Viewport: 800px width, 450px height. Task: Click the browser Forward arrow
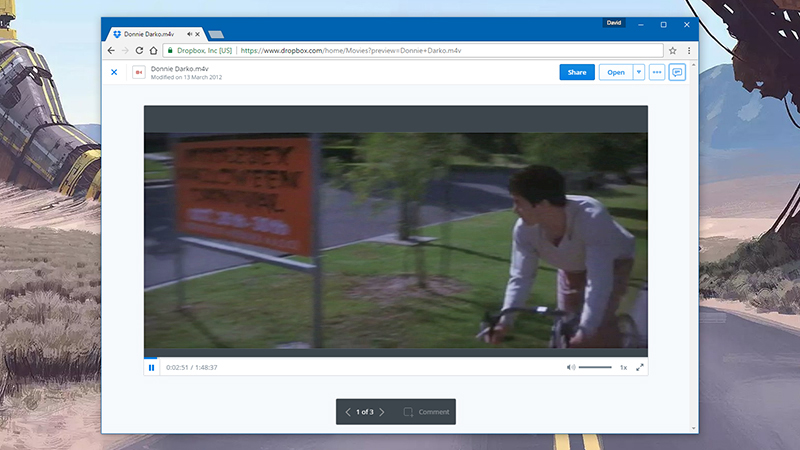tap(125, 51)
